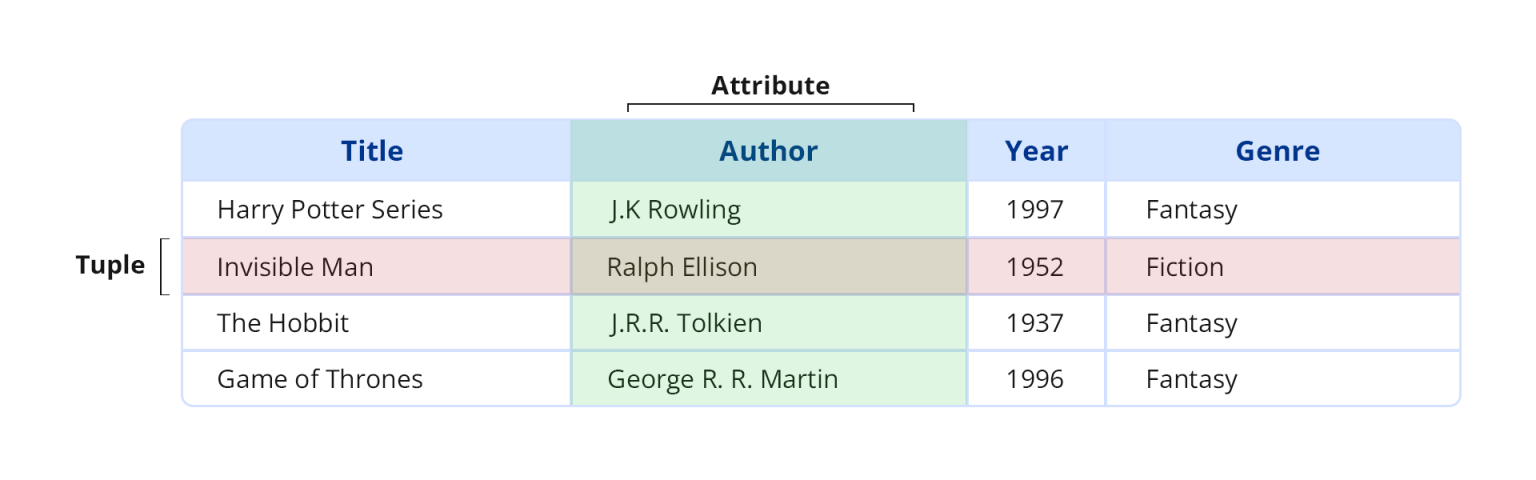This screenshot has width=1536, height=480.
Task: Click the Game of Thrones cell
Action: click(320, 379)
